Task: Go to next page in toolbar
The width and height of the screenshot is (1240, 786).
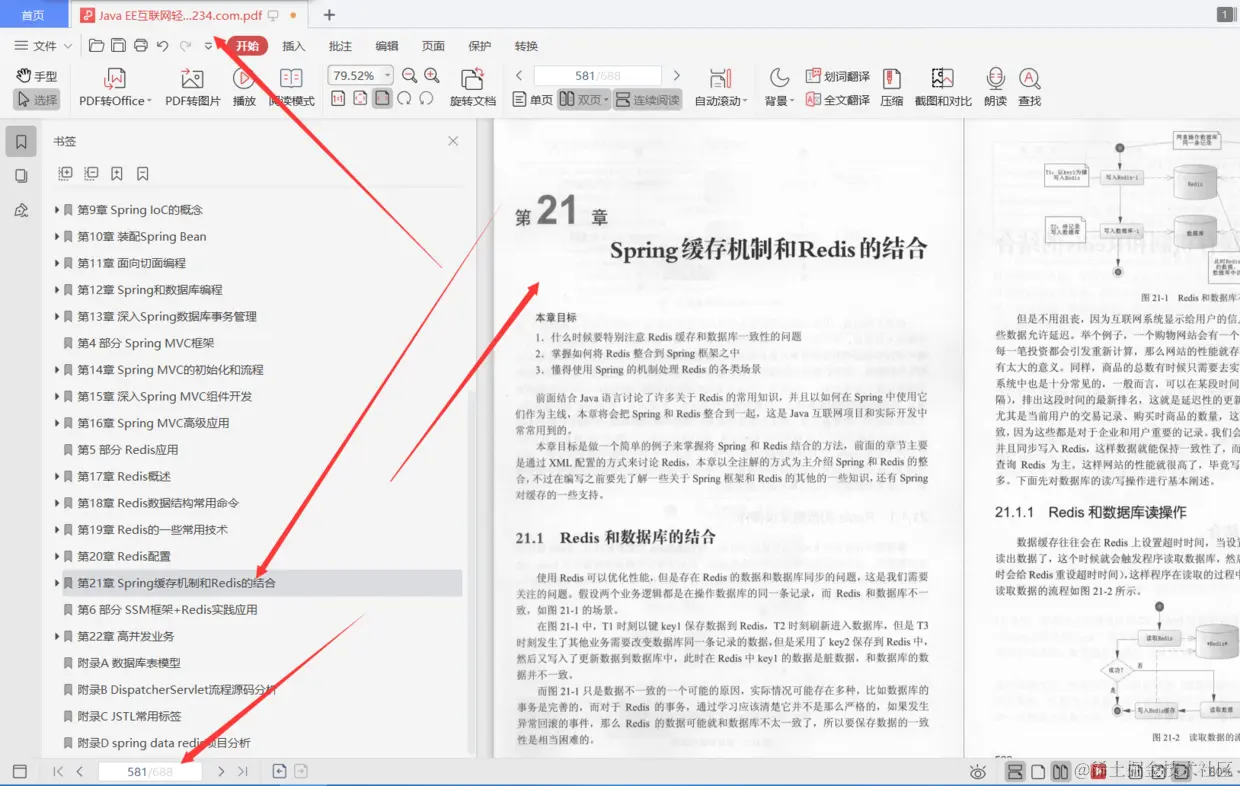Action: pos(676,76)
